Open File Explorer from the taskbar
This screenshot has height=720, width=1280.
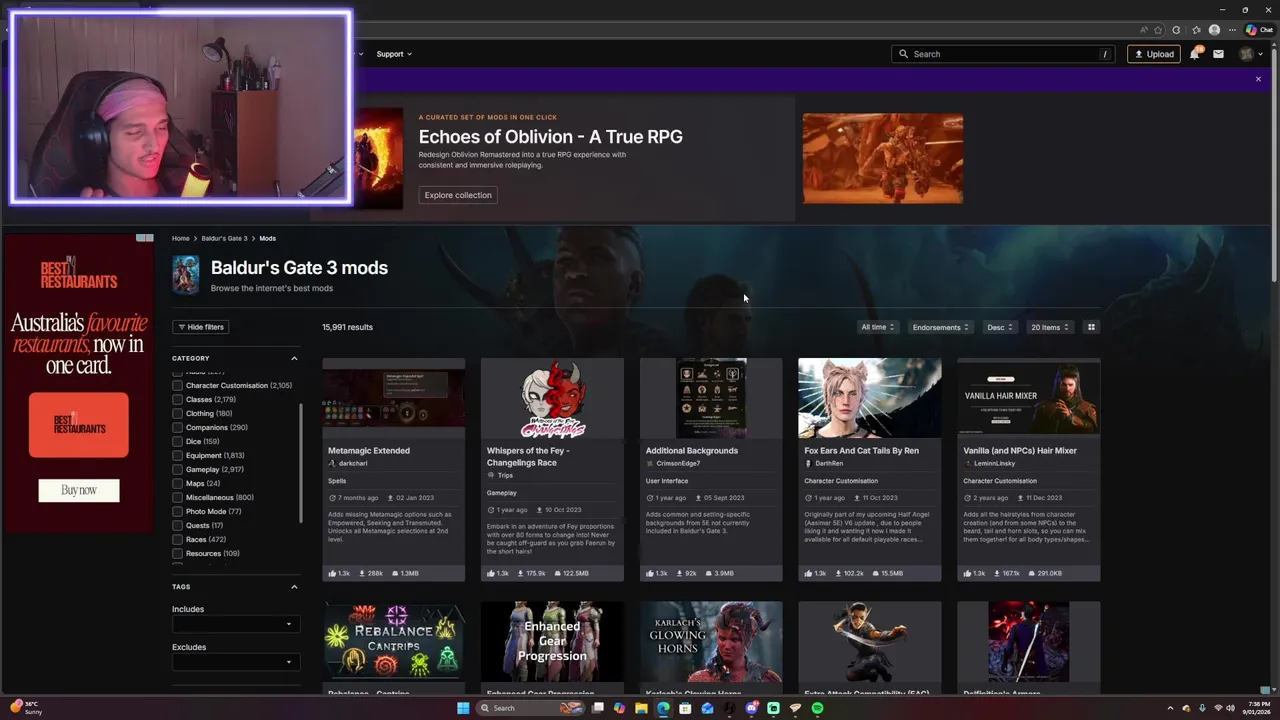(641, 708)
